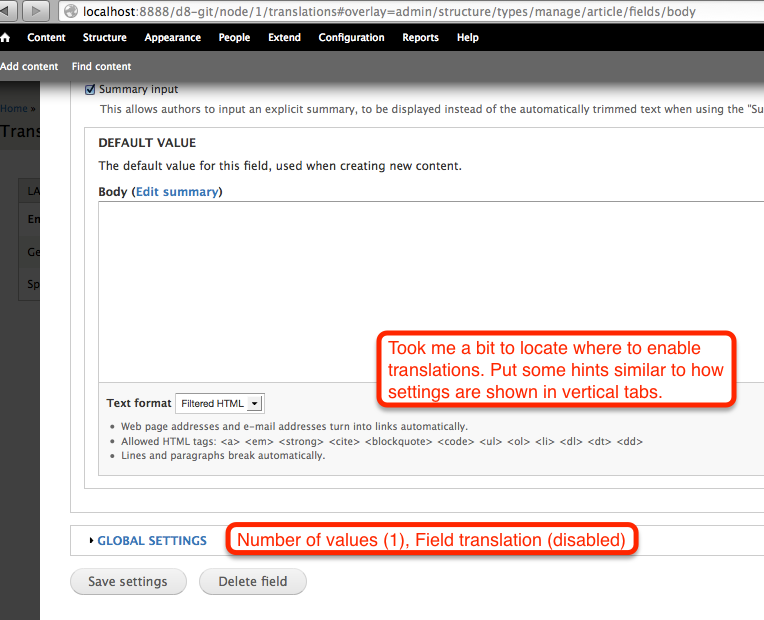Click the Summary input description text
This screenshot has width=764, height=620.
pos(432,109)
